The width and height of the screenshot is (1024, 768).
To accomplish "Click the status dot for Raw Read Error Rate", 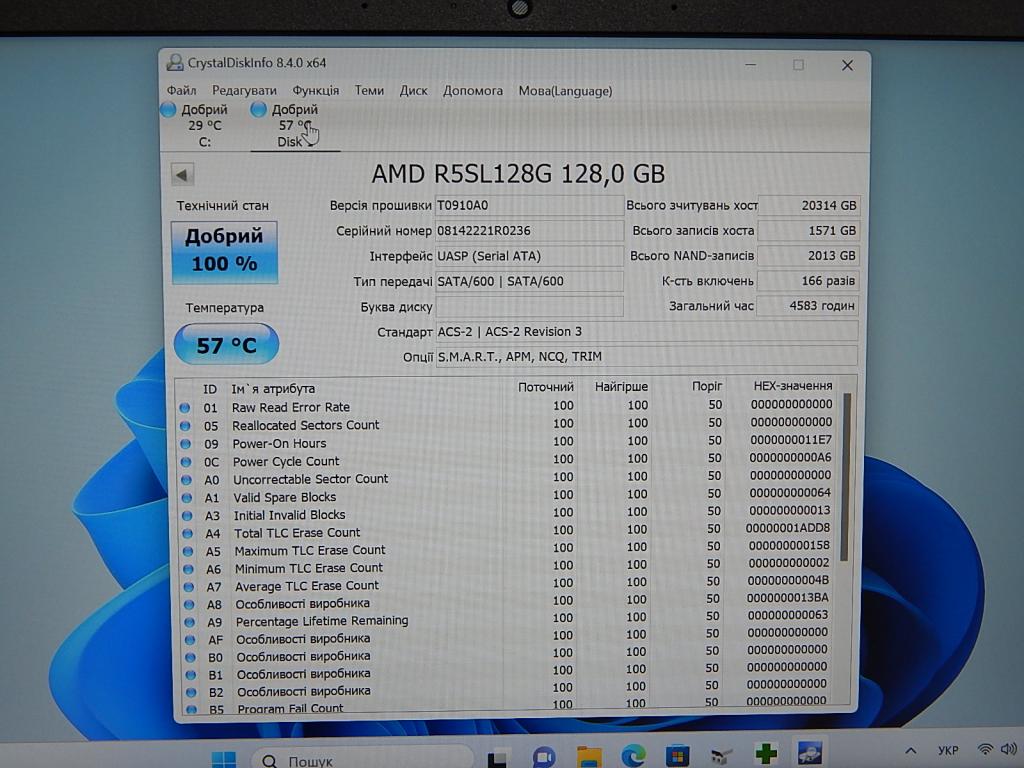I will pyautogui.click(x=185, y=408).
